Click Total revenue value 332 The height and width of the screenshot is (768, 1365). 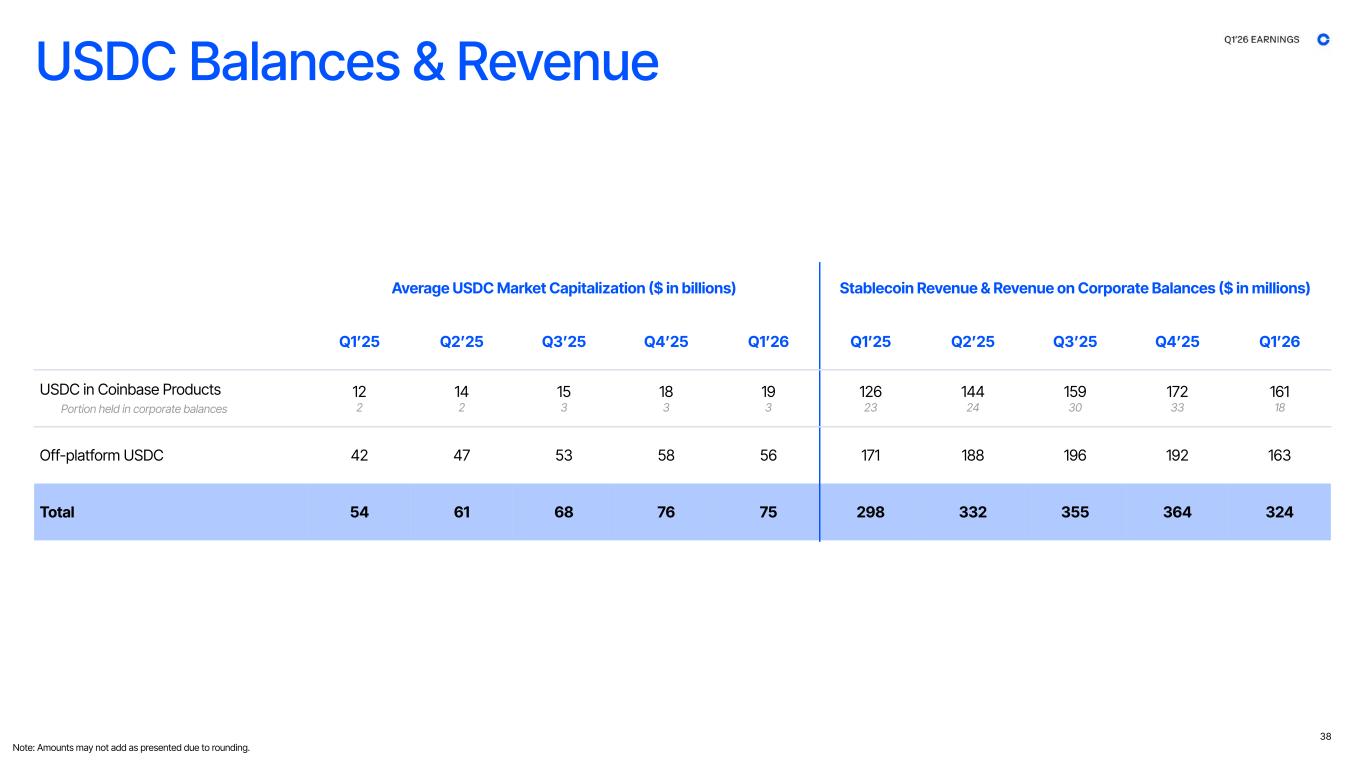[973, 512]
